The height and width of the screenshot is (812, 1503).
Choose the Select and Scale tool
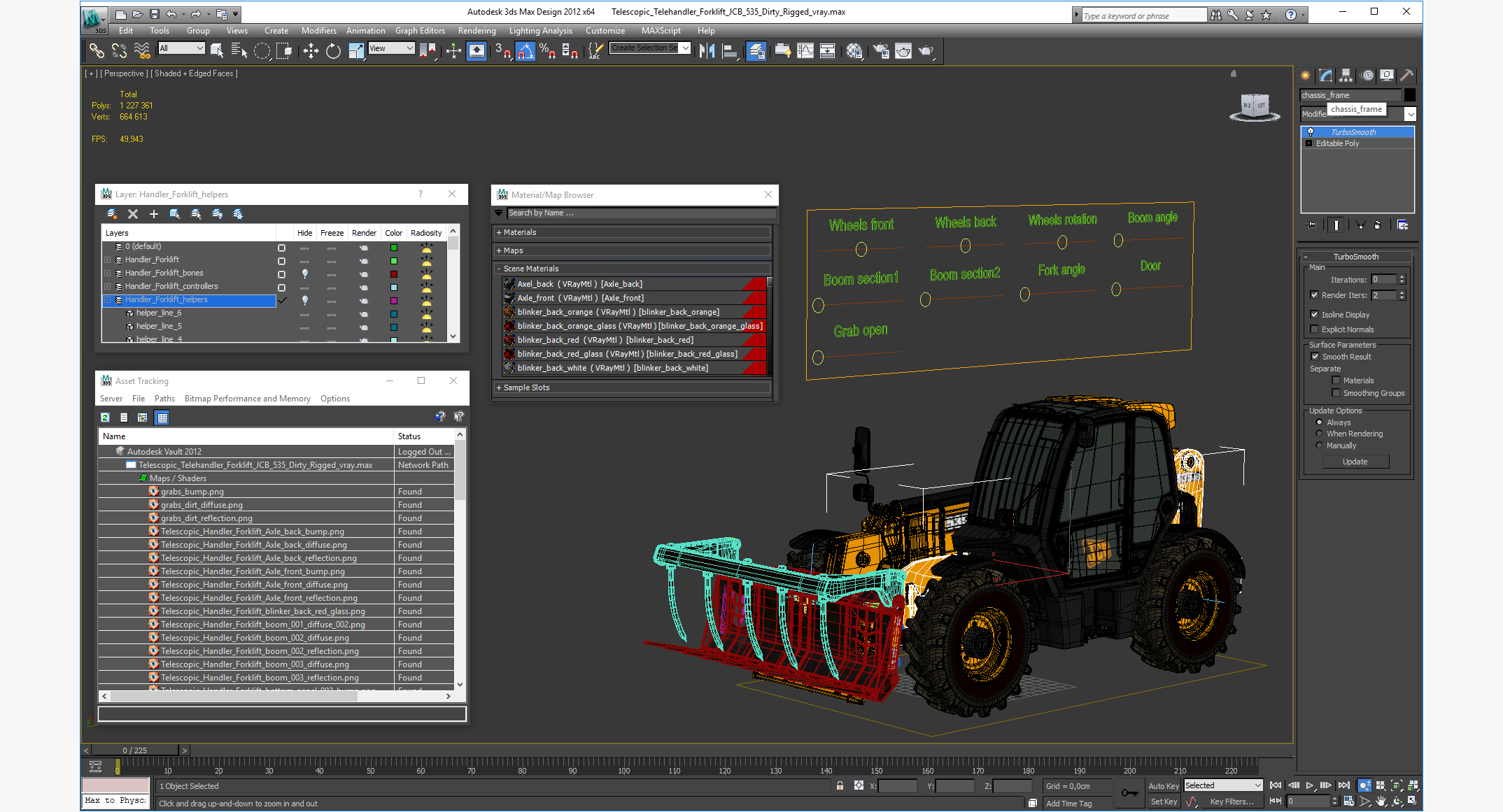[356, 50]
